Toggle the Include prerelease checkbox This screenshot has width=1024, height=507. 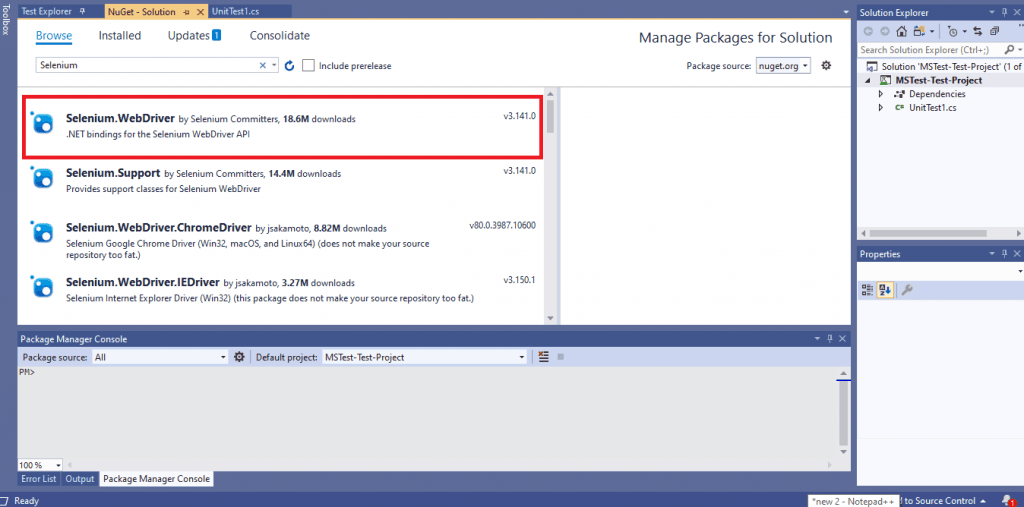coord(309,65)
